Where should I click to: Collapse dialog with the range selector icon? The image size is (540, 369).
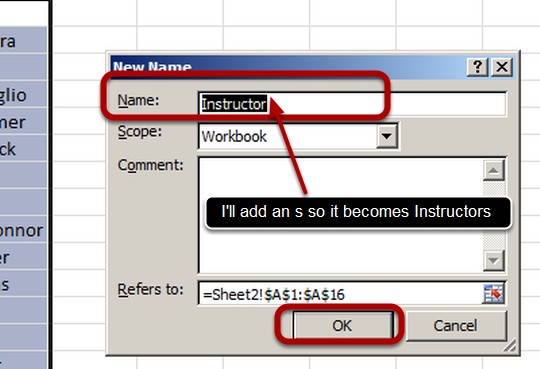click(x=493, y=294)
